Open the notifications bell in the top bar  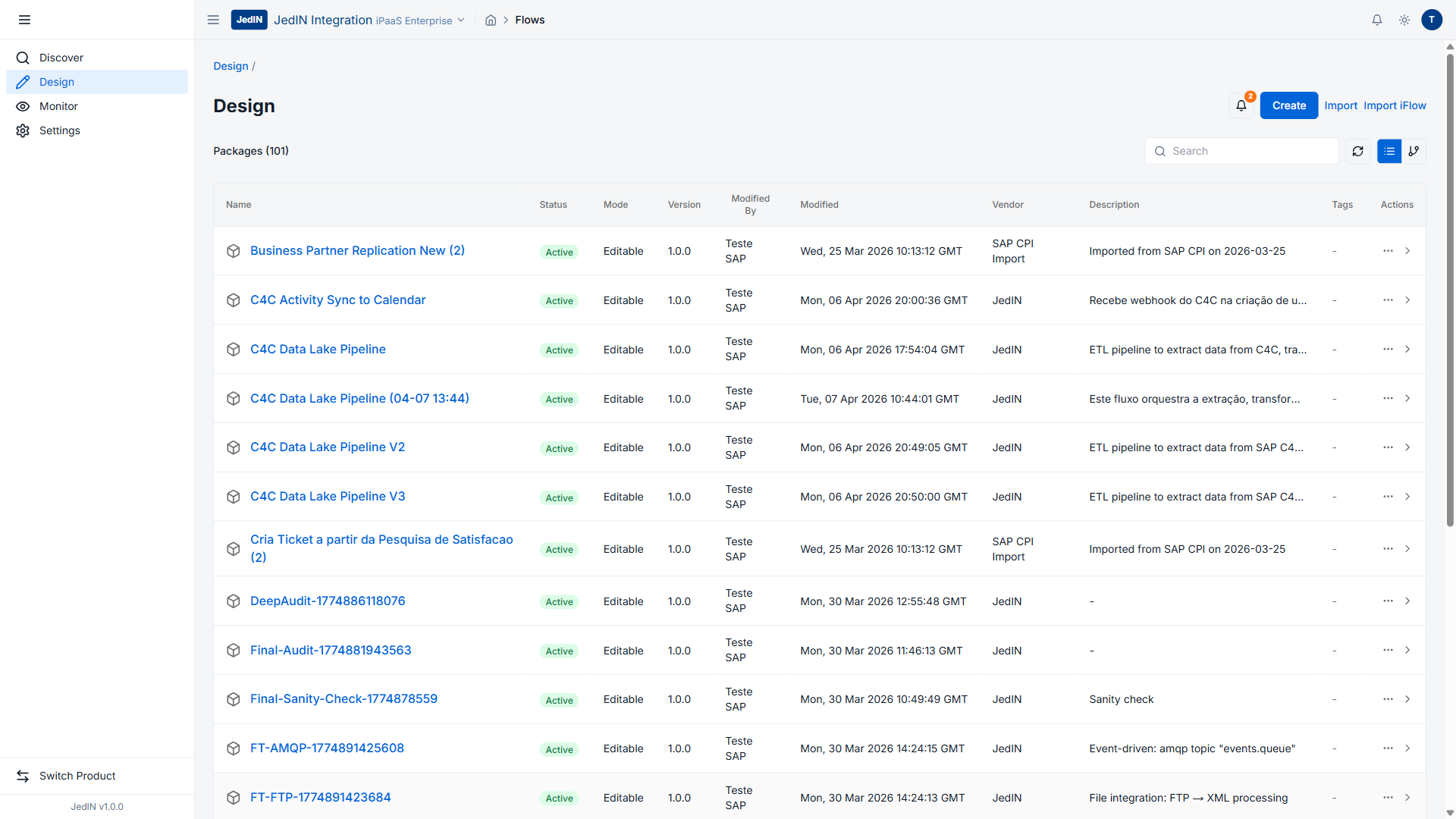coord(1376,20)
